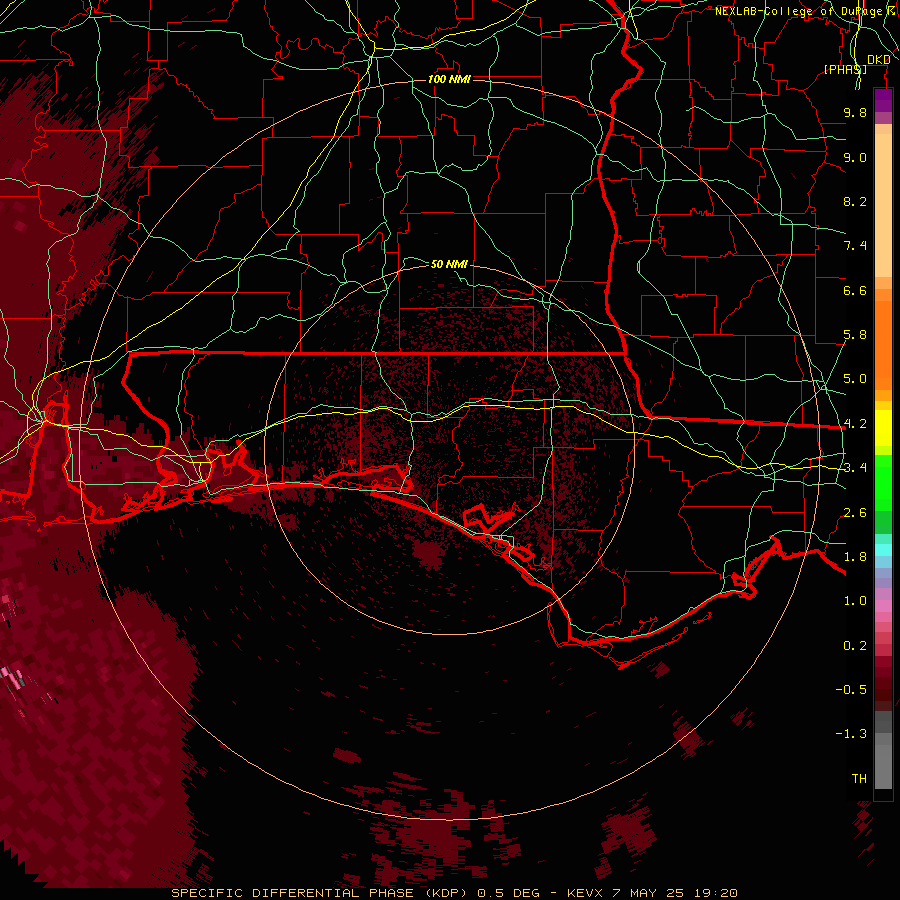Pick the bright yellow band in color bar

click(x=883, y=428)
